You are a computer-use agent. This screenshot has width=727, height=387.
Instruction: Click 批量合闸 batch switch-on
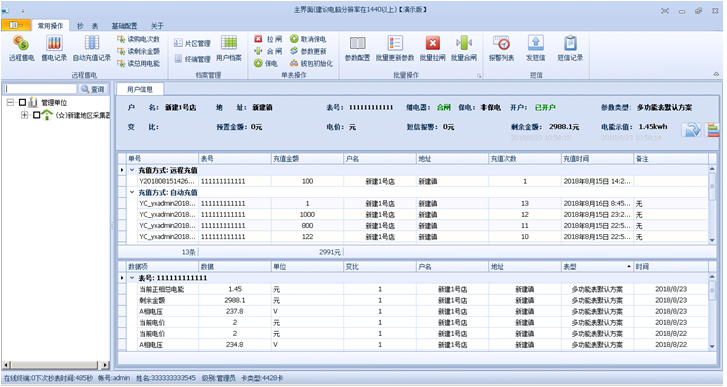click(464, 48)
